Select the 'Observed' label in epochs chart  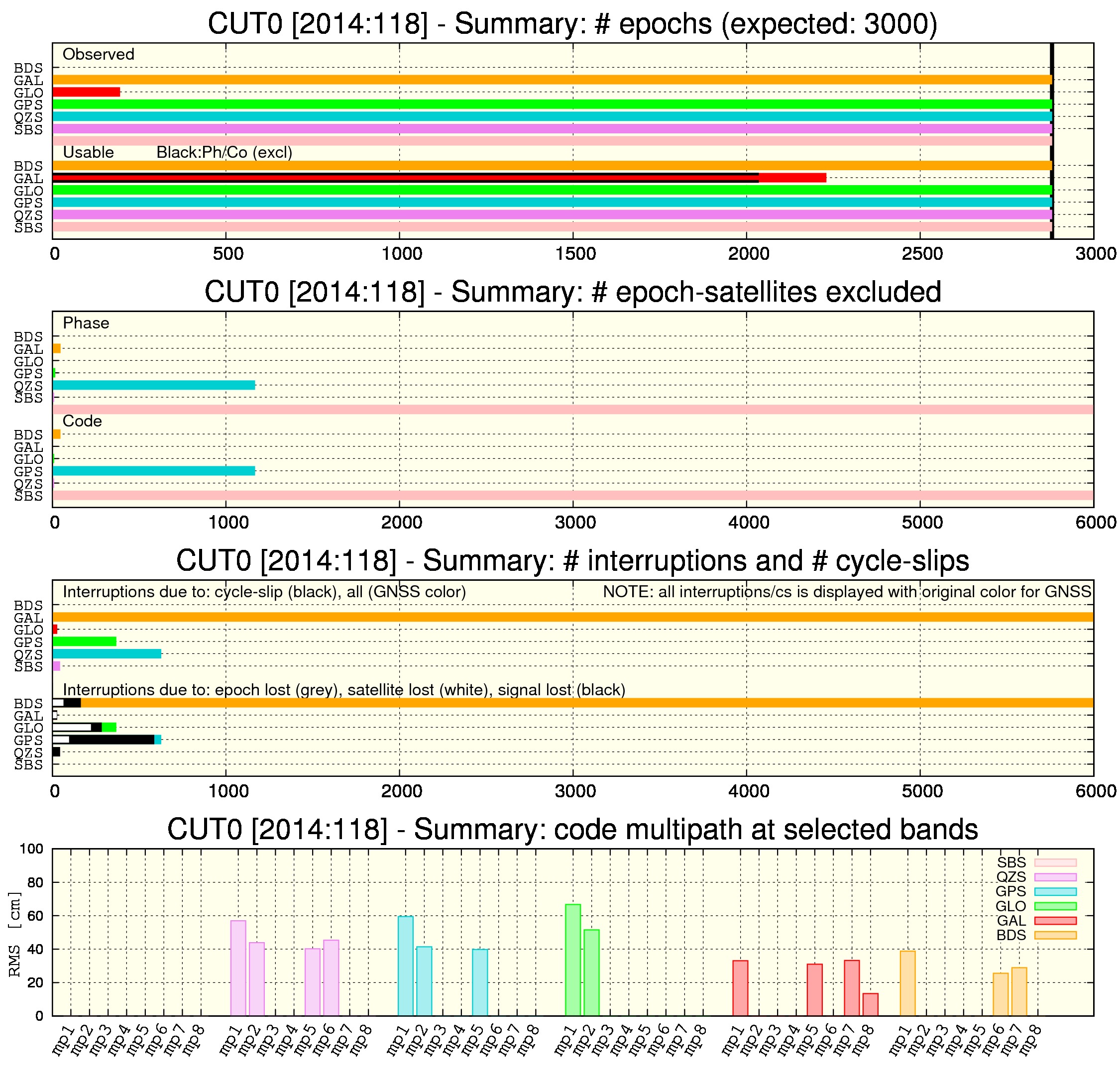[x=98, y=54]
